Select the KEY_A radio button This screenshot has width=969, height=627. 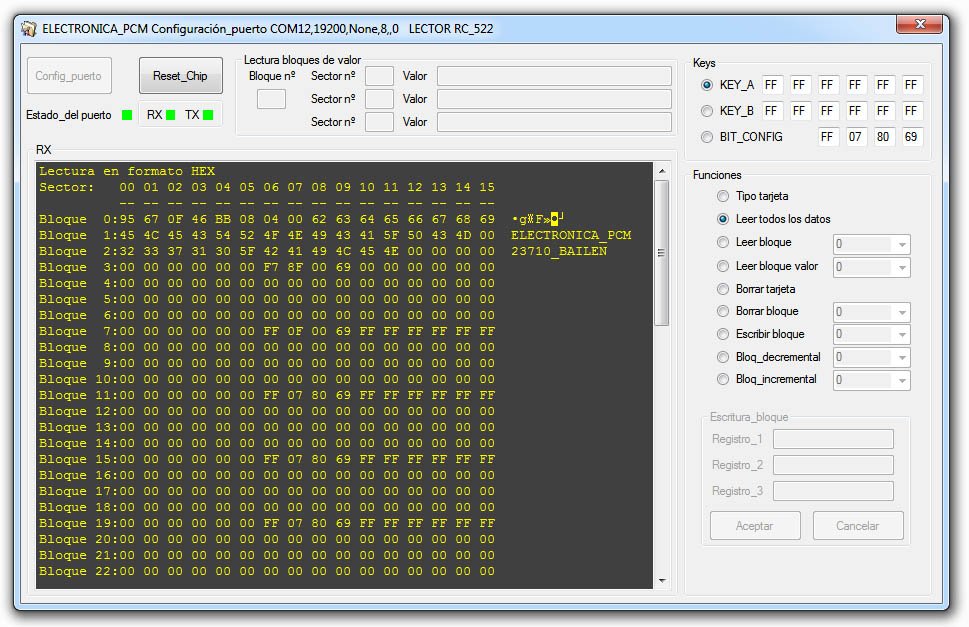707,85
